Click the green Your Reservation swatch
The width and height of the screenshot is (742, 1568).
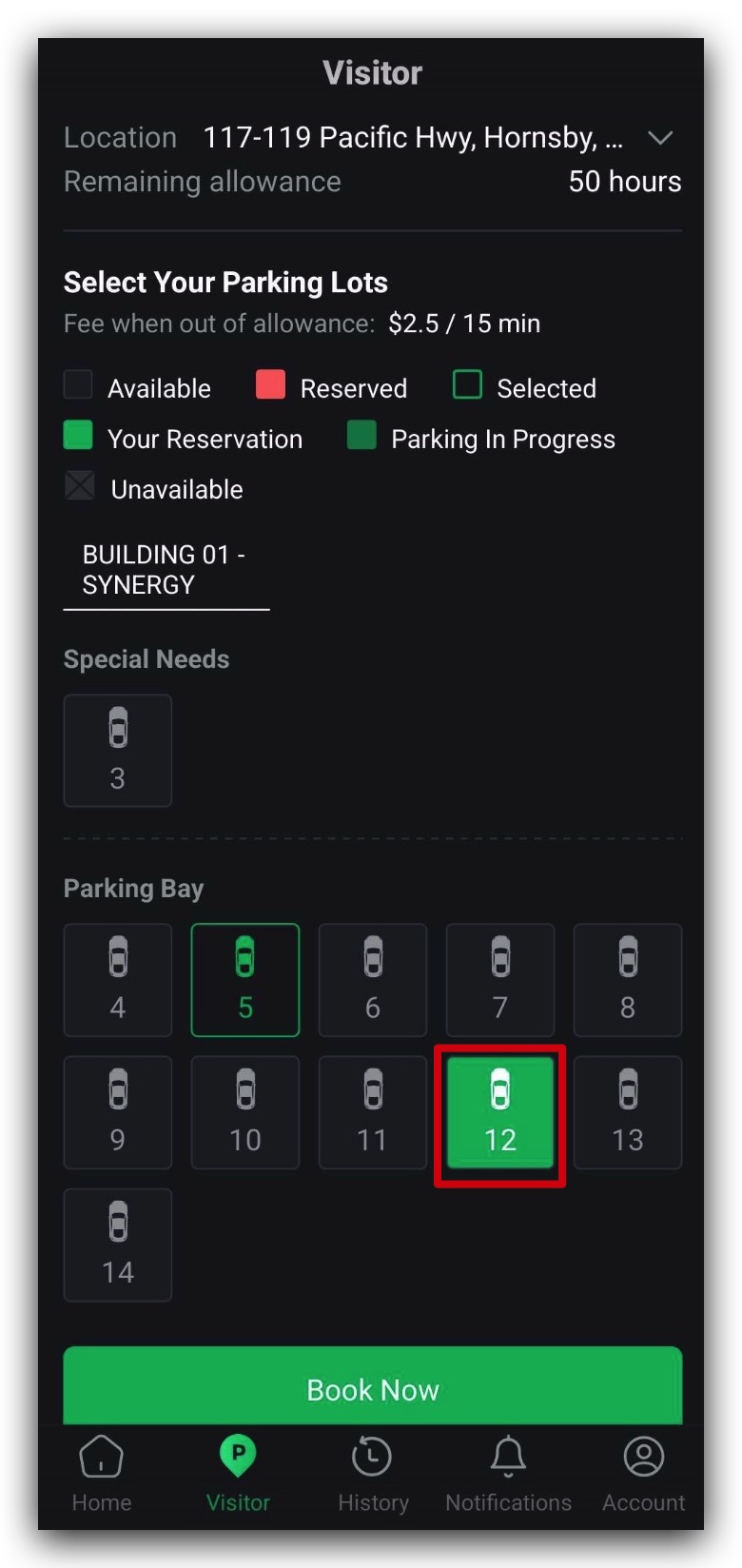[x=78, y=436]
